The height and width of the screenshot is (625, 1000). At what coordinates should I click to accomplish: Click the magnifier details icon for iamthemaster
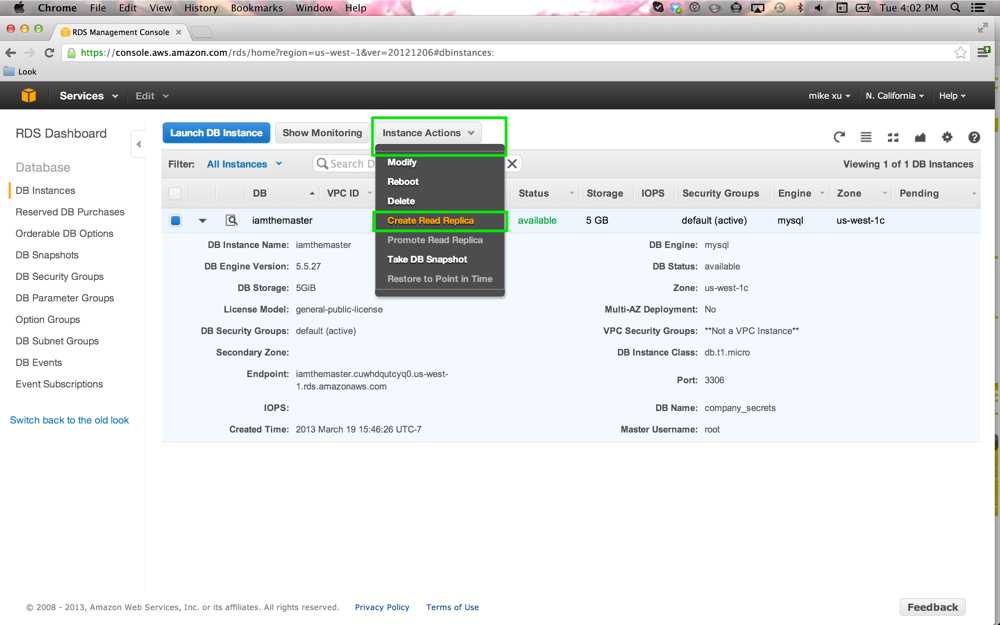pos(231,220)
